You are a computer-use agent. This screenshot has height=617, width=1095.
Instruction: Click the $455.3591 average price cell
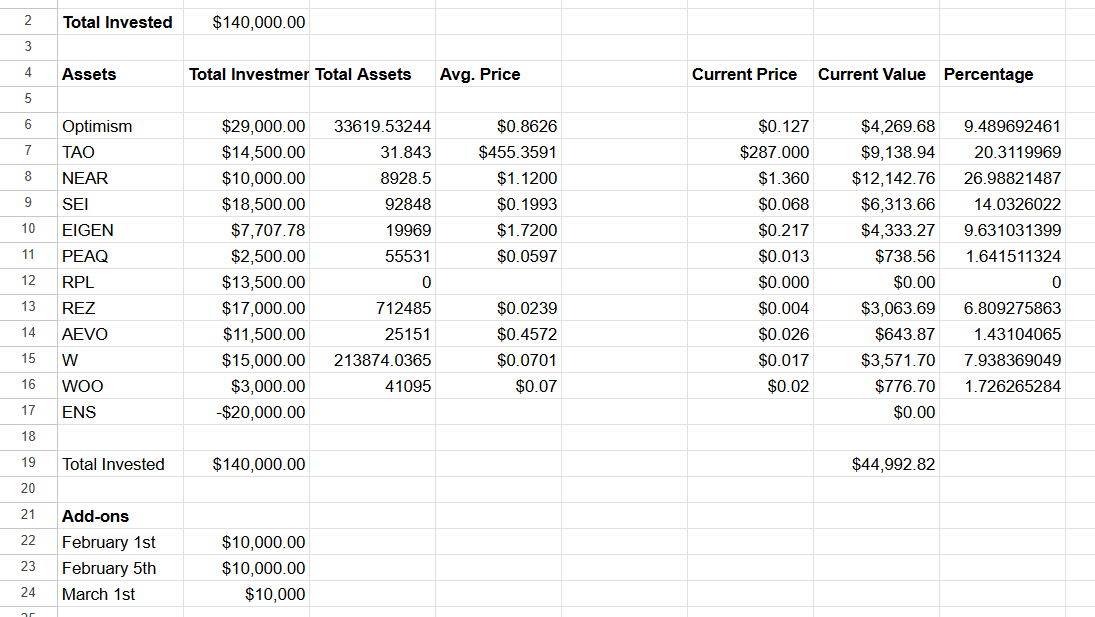pyautogui.click(x=498, y=152)
